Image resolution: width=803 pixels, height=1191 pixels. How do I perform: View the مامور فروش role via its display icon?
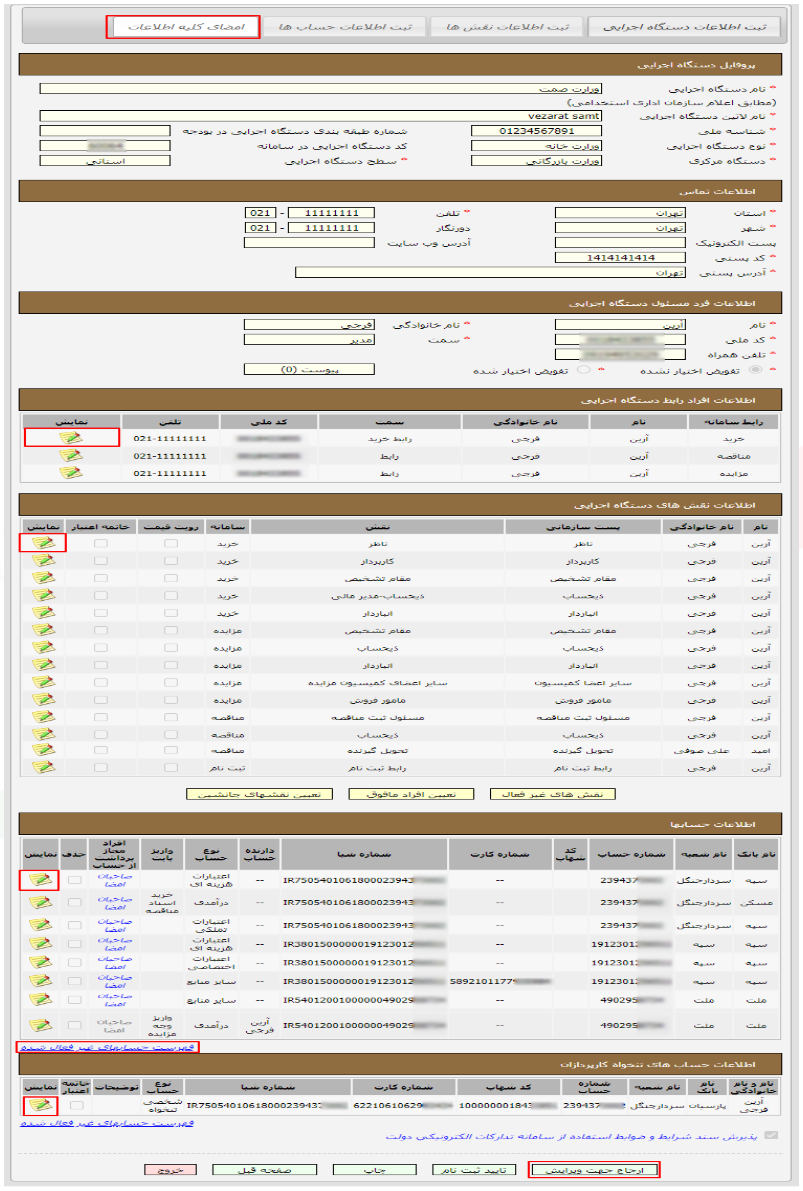tap(44, 700)
